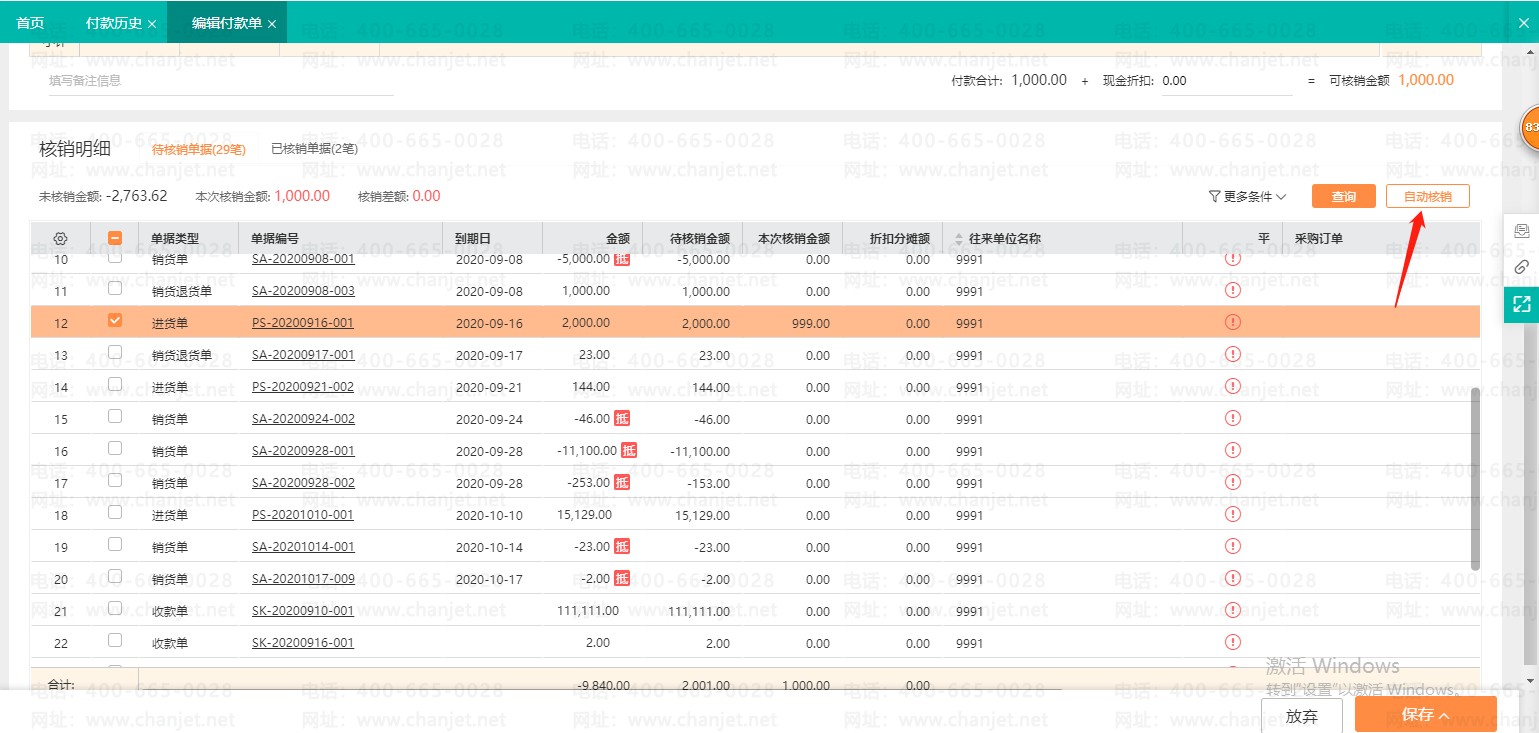The height and width of the screenshot is (733, 1539).
Task: Close the 编辑付款单 tab
Action: (x=272, y=23)
